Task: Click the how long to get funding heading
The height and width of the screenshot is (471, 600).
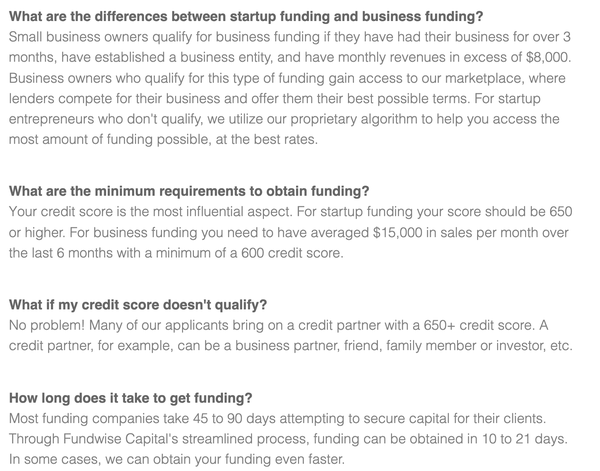Action: tap(130, 398)
